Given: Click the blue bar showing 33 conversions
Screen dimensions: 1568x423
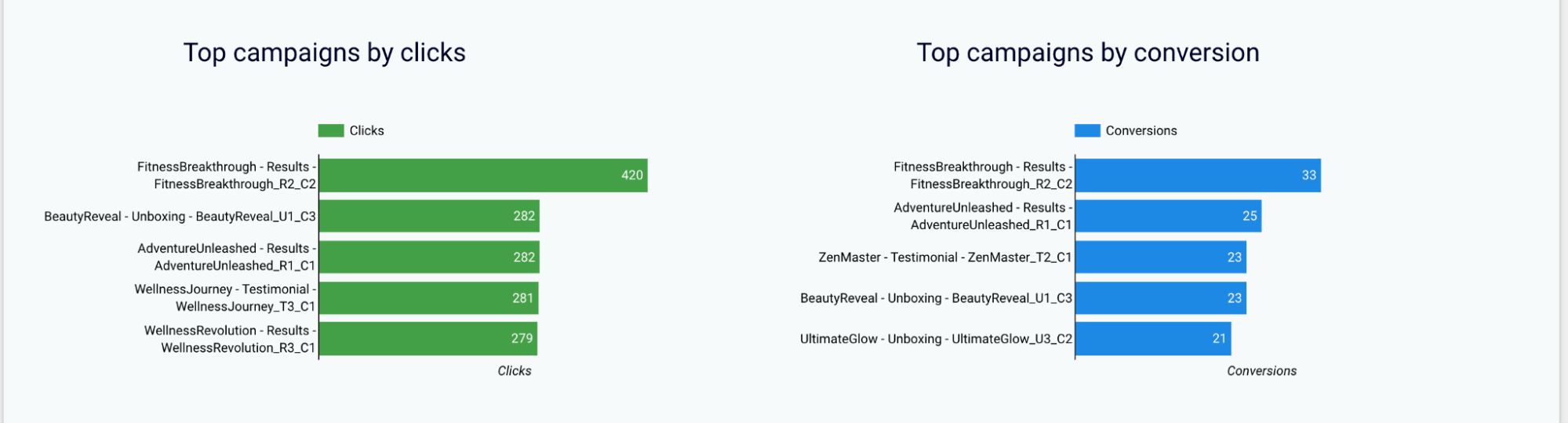Looking at the screenshot, I should pyautogui.click(x=1198, y=175).
